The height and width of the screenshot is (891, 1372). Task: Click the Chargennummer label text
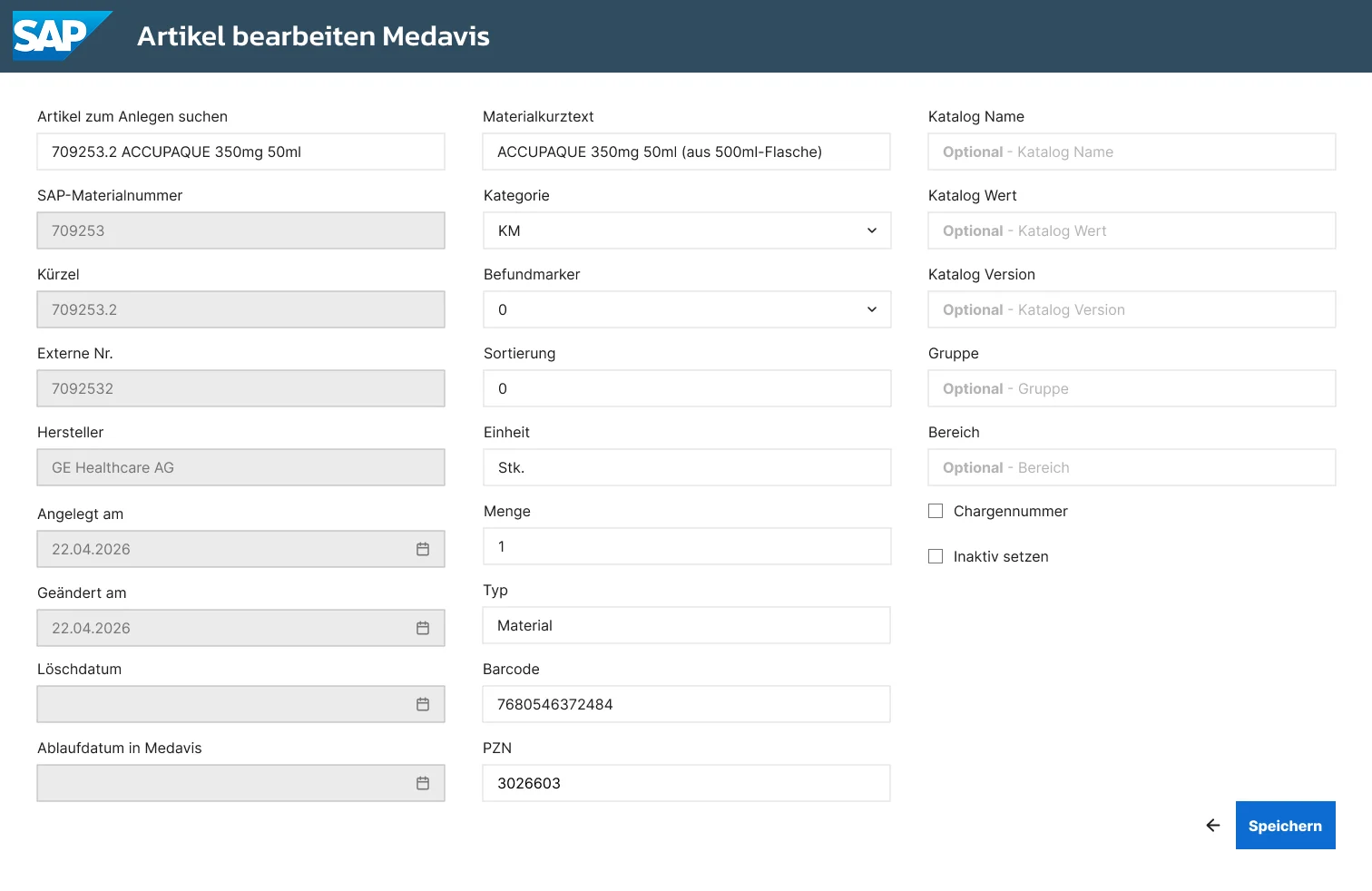(1010, 511)
